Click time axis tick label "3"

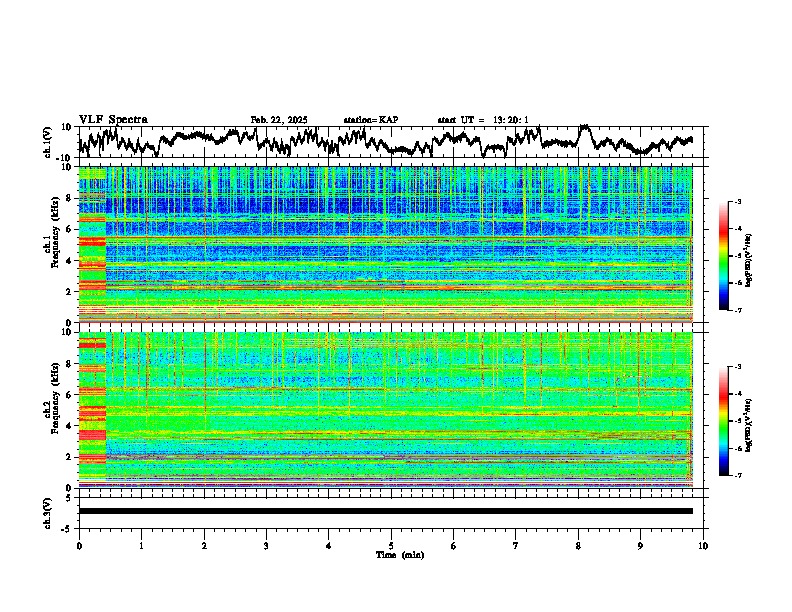[266, 546]
